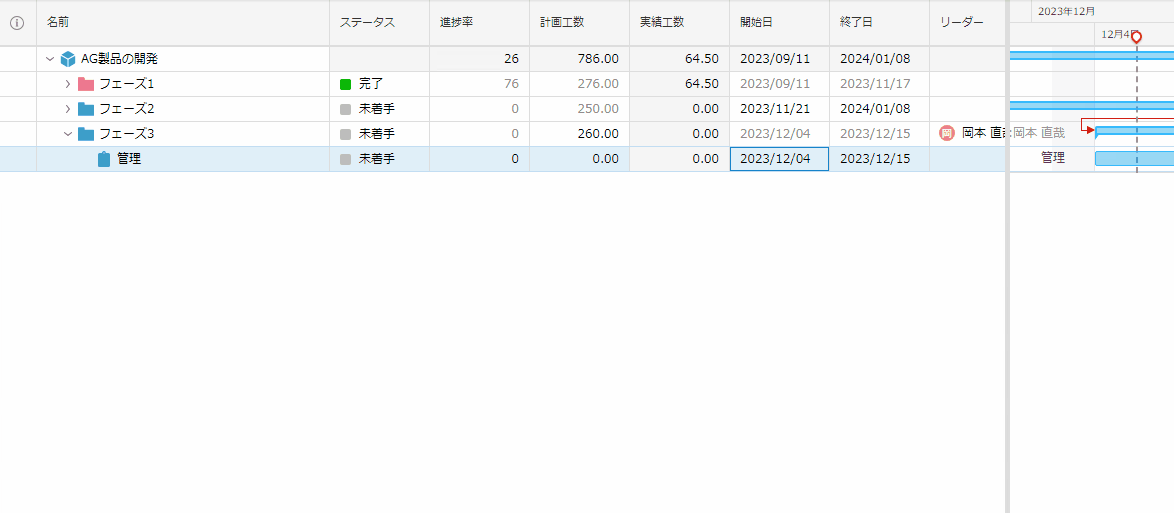
Task: Click the 管理 task clipboard icon
Action: 104,159
